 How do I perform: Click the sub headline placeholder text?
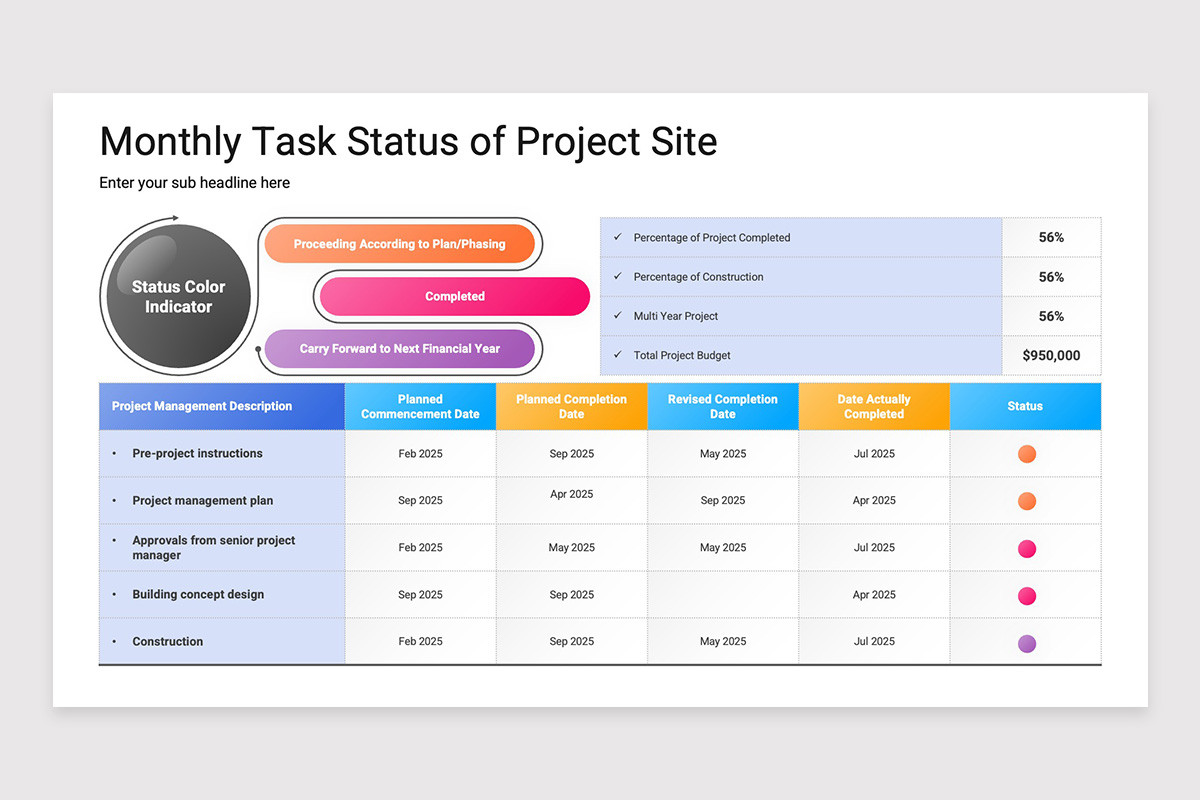[x=194, y=183]
